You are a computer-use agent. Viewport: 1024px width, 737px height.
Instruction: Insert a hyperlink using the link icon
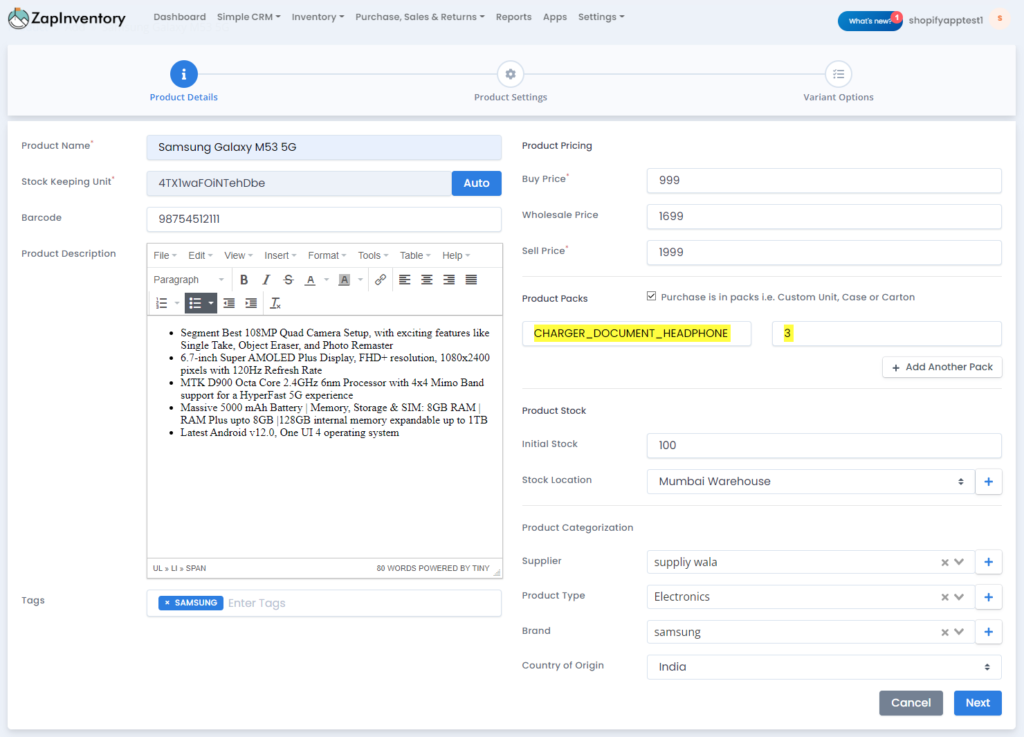point(380,279)
